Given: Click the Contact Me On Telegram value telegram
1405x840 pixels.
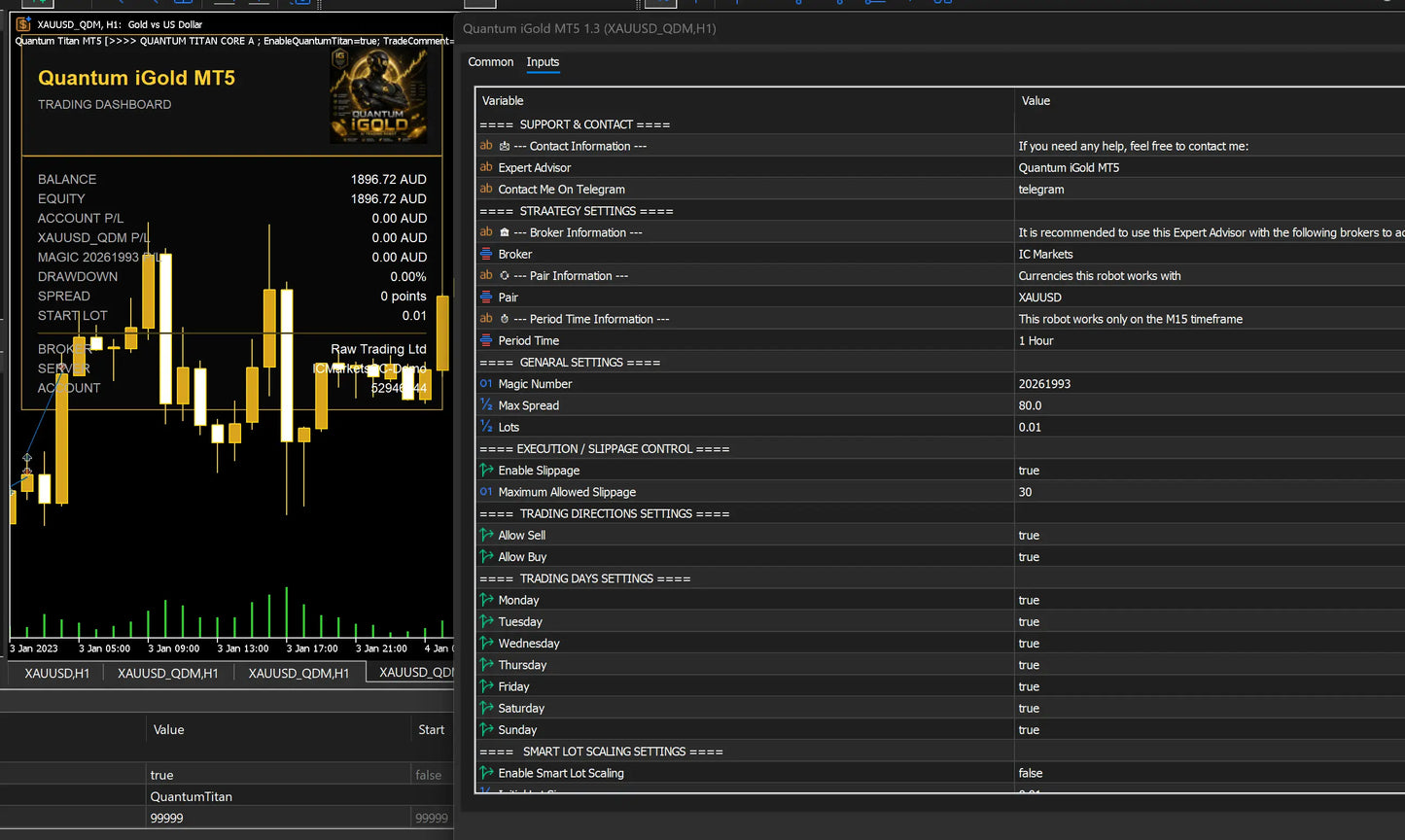Looking at the screenshot, I should (1041, 190).
